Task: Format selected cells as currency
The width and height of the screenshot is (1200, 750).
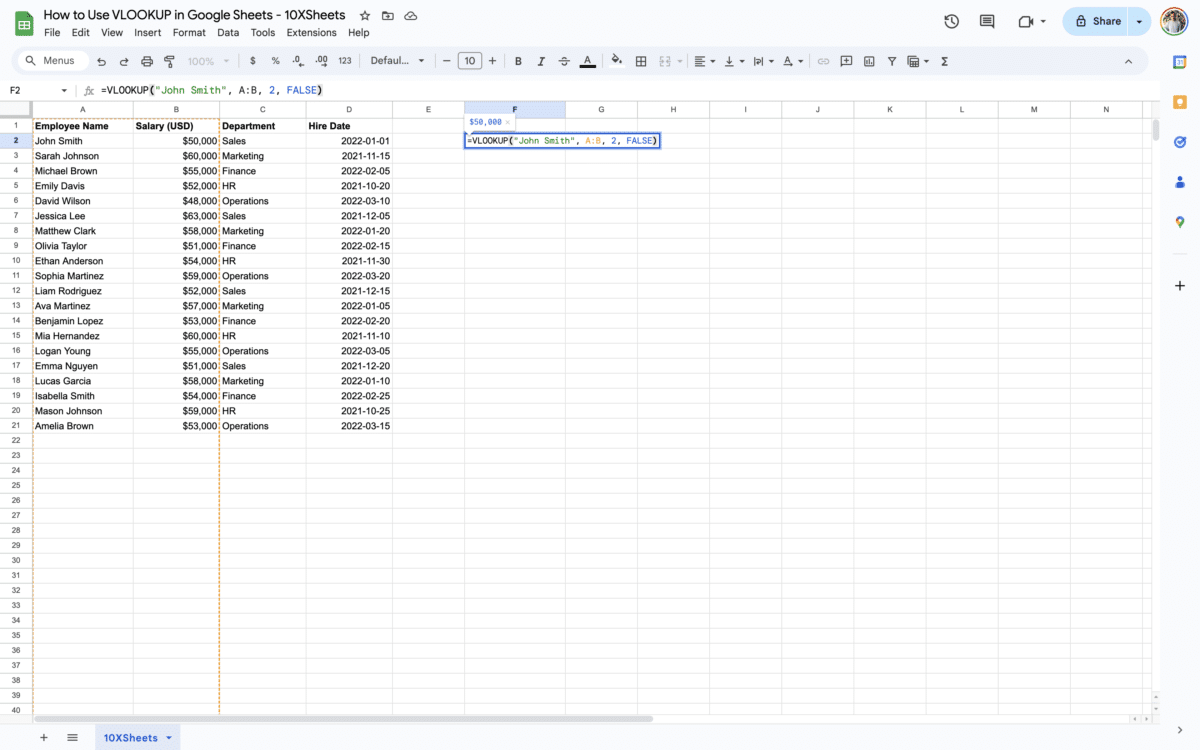Action: point(253,61)
